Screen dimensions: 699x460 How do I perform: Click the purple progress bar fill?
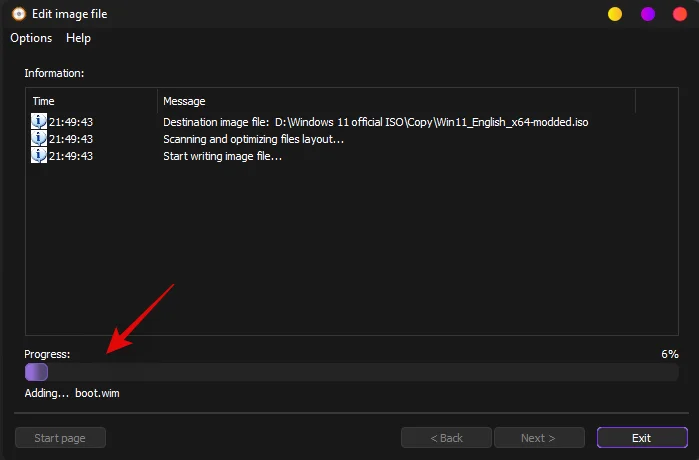(x=36, y=372)
